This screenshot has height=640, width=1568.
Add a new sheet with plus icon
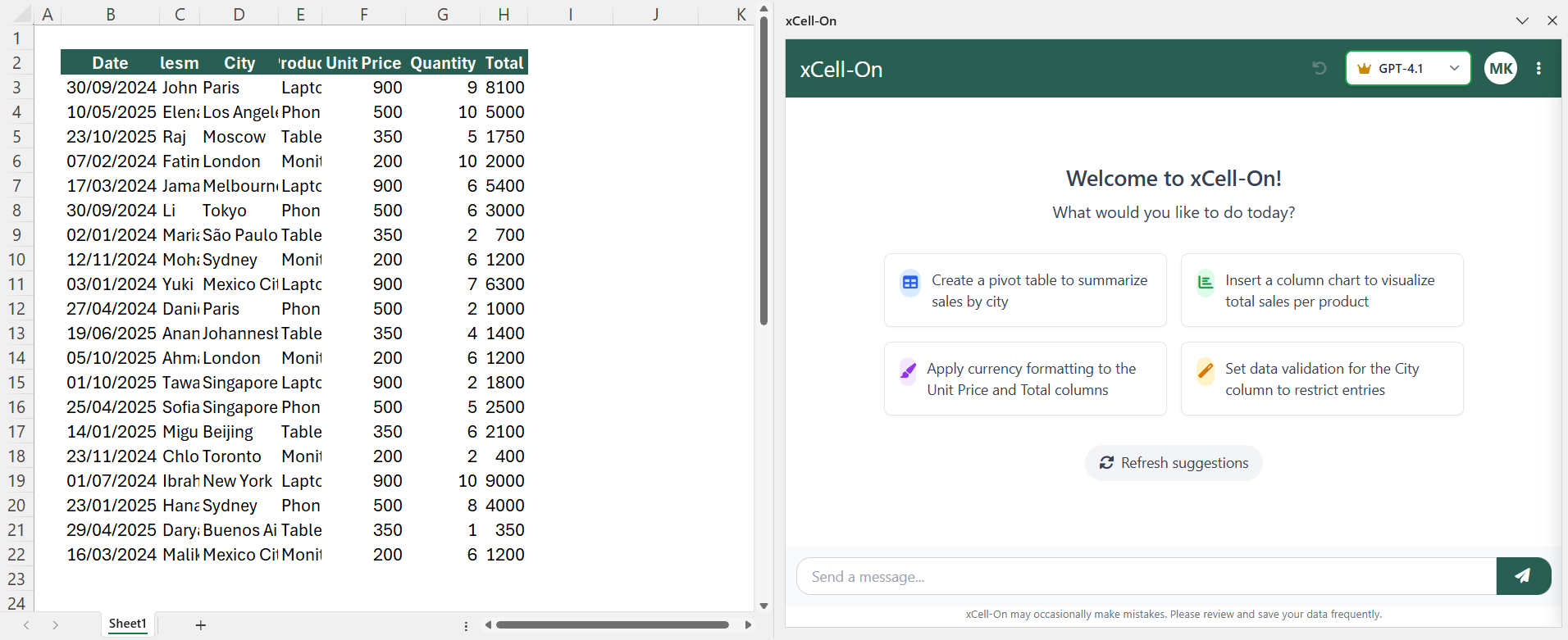click(x=200, y=625)
